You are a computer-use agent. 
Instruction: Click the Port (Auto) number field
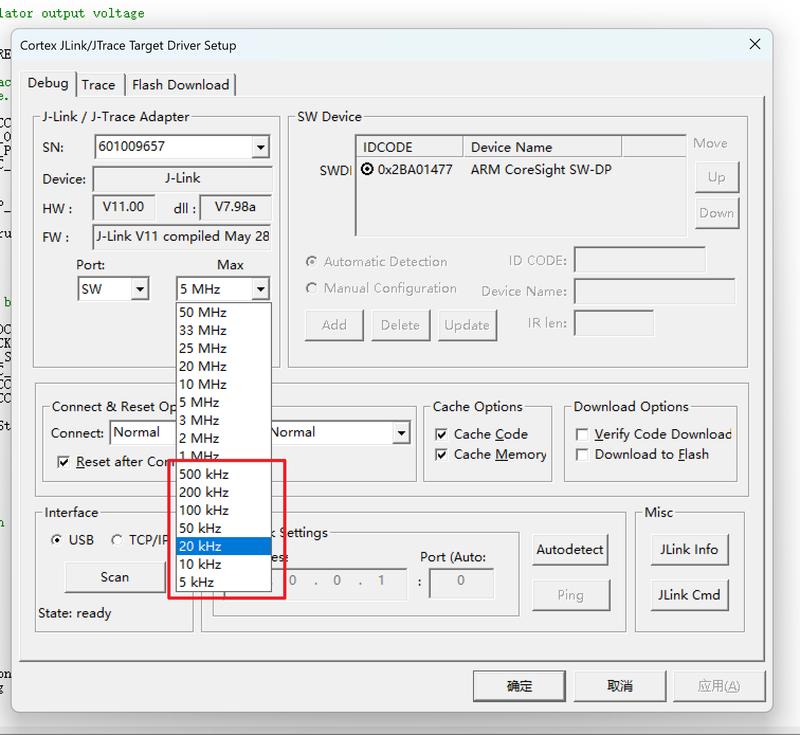461,582
